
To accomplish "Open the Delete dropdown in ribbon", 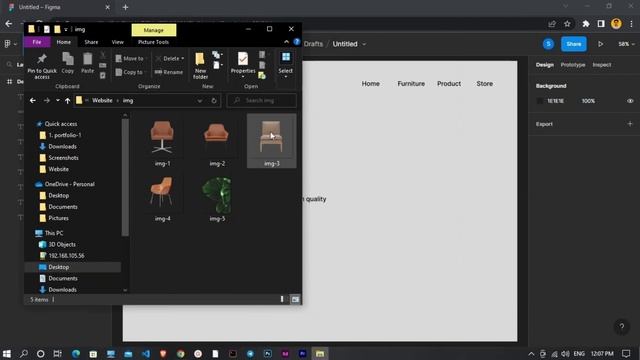I will 169,58.
